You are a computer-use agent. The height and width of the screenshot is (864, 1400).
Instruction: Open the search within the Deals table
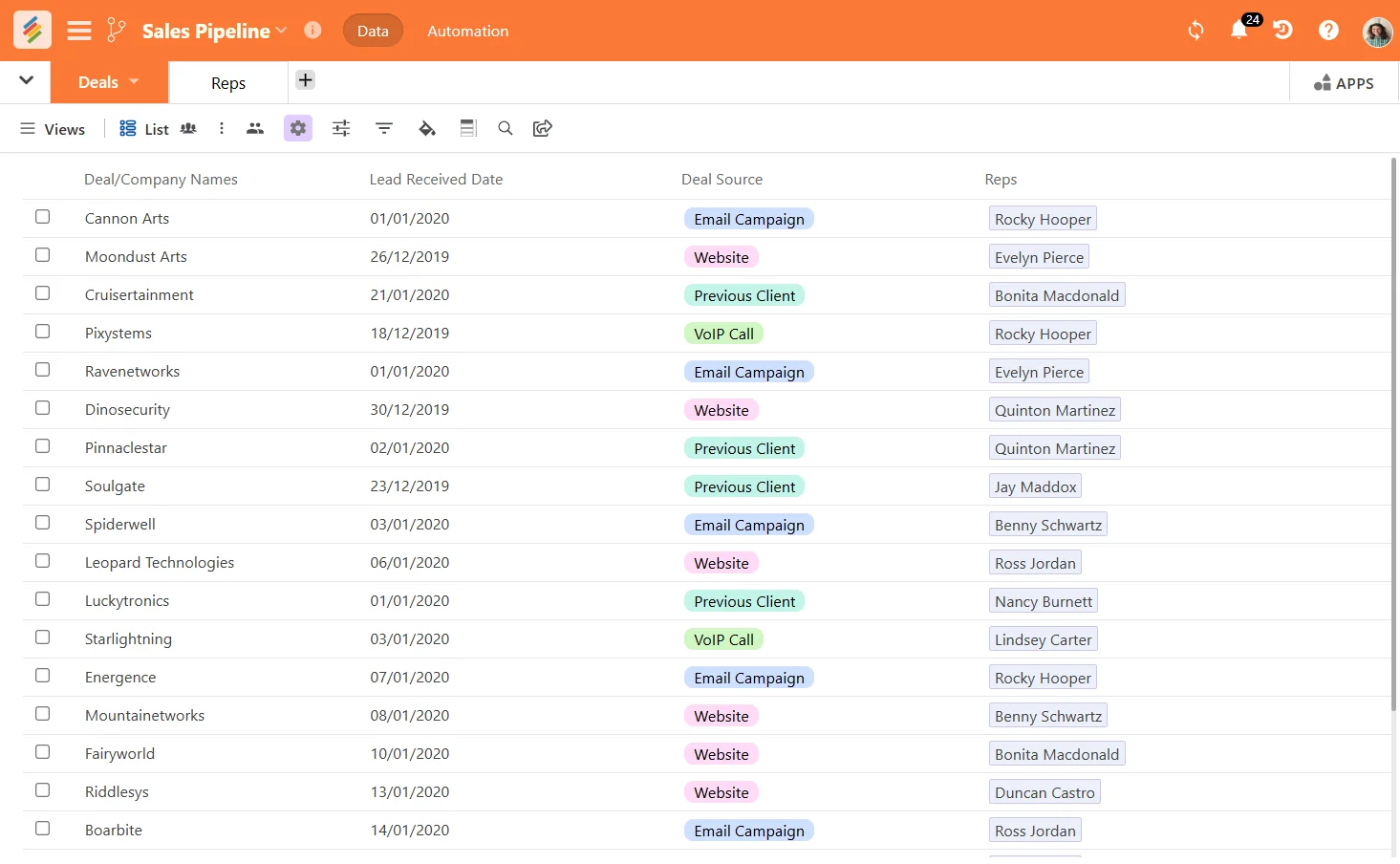[506, 127]
